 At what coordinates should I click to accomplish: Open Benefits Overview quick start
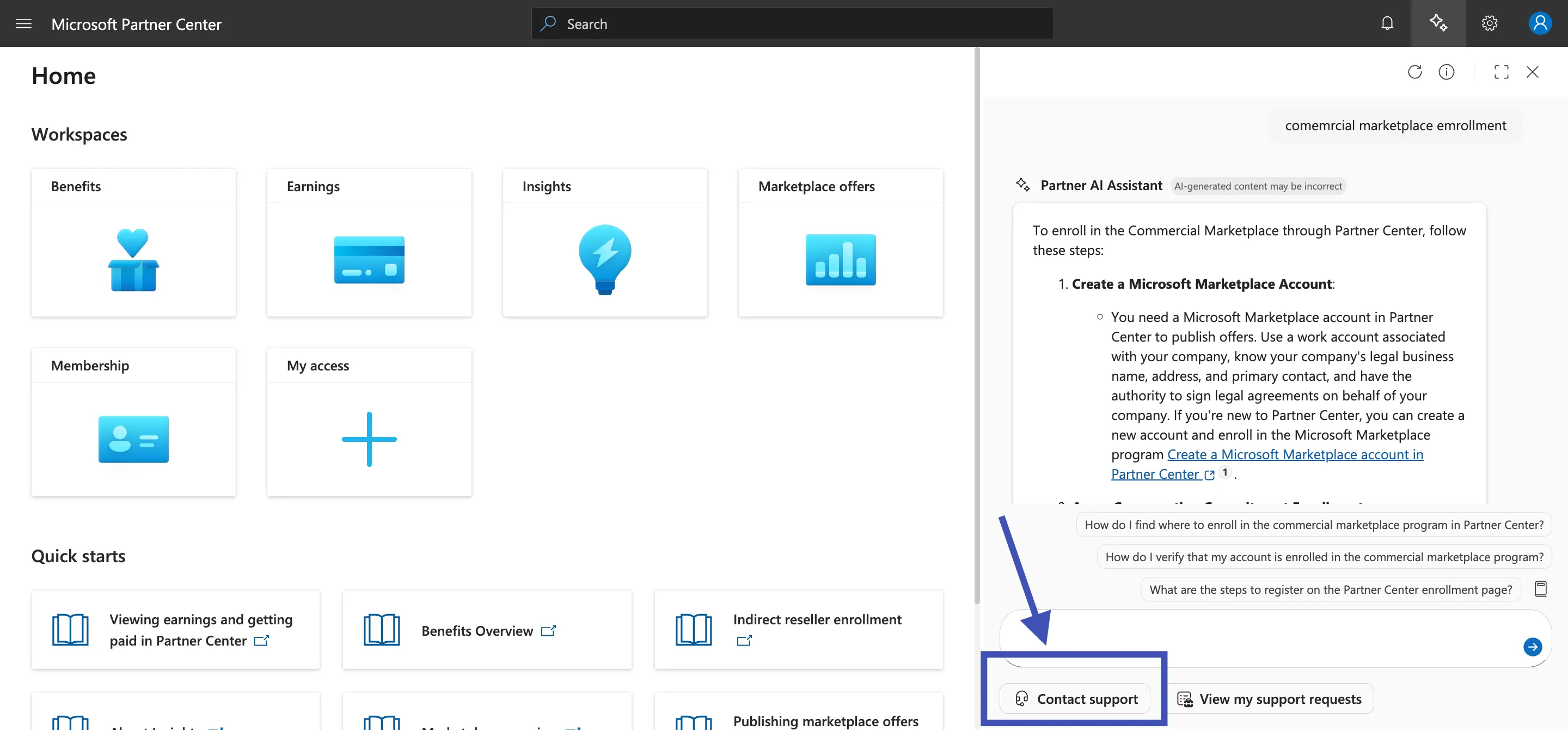click(486, 630)
